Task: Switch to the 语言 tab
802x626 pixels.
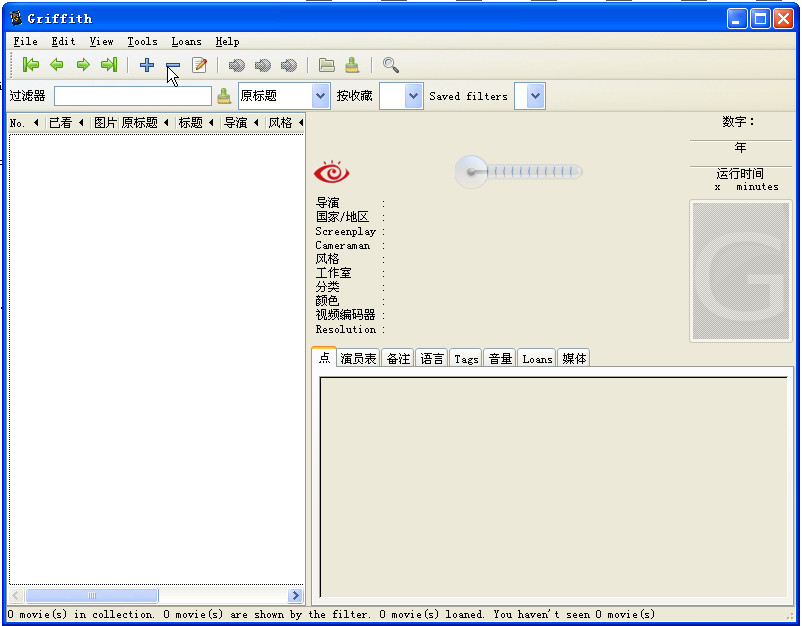Action: [x=432, y=359]
